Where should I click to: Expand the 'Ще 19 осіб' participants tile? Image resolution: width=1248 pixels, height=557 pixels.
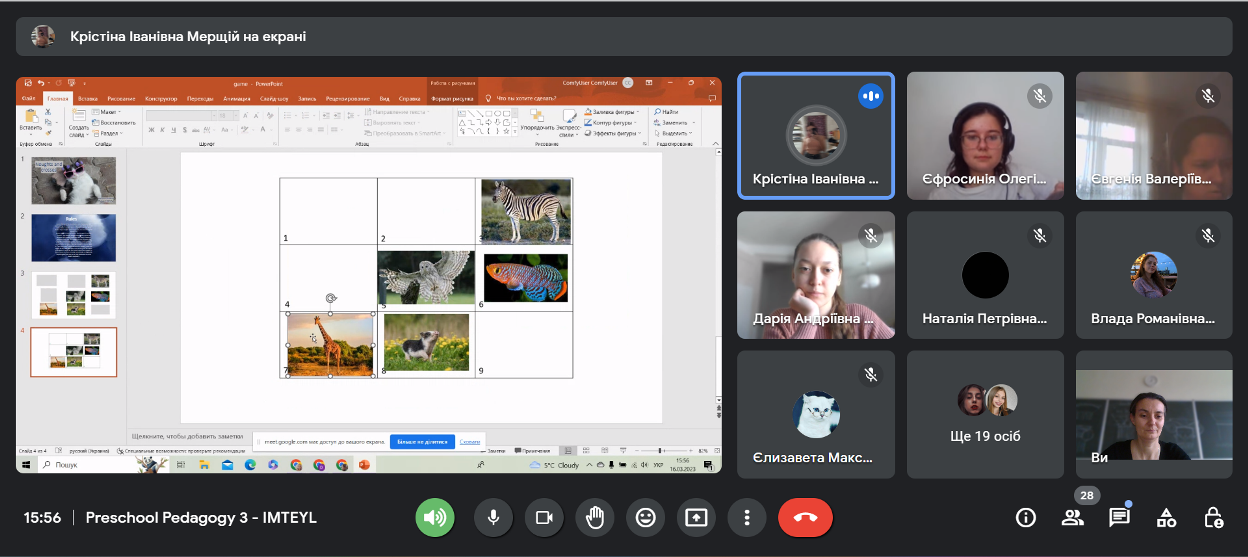[987, 414]
